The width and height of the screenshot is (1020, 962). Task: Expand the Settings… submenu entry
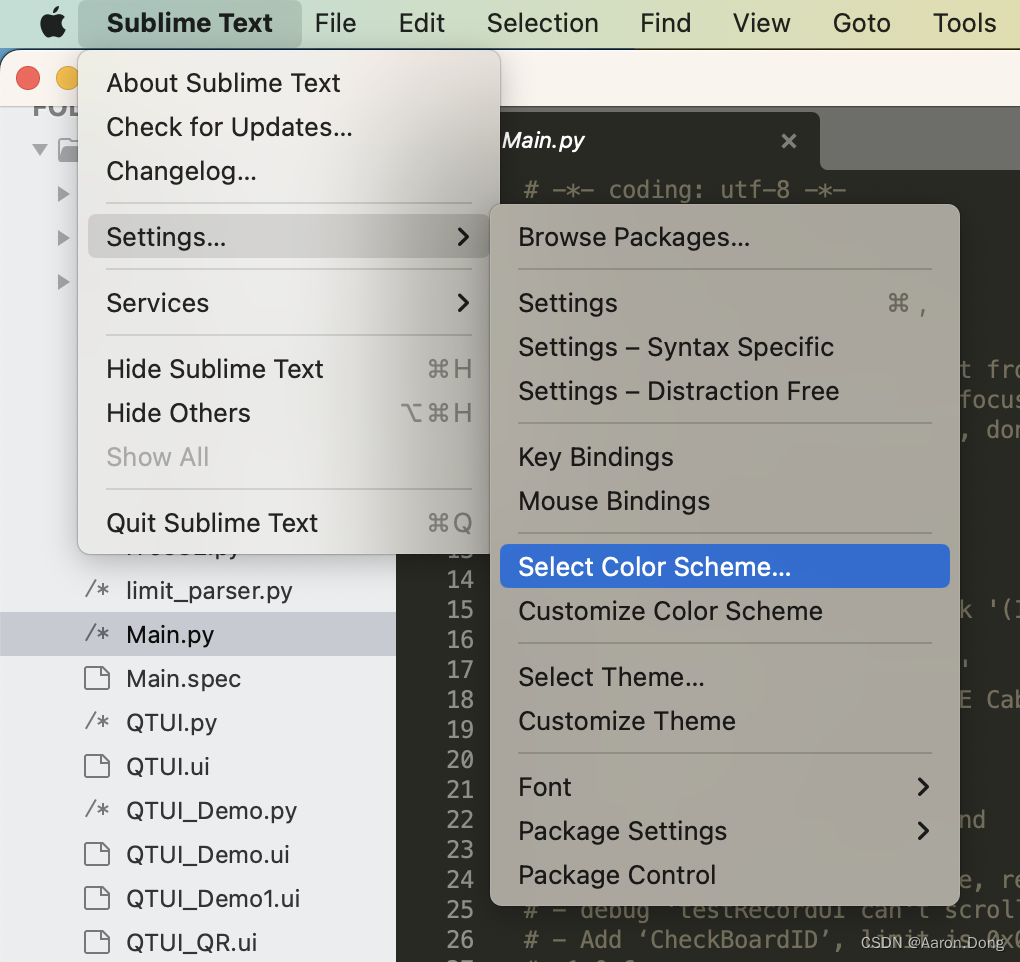click(289, 237)
